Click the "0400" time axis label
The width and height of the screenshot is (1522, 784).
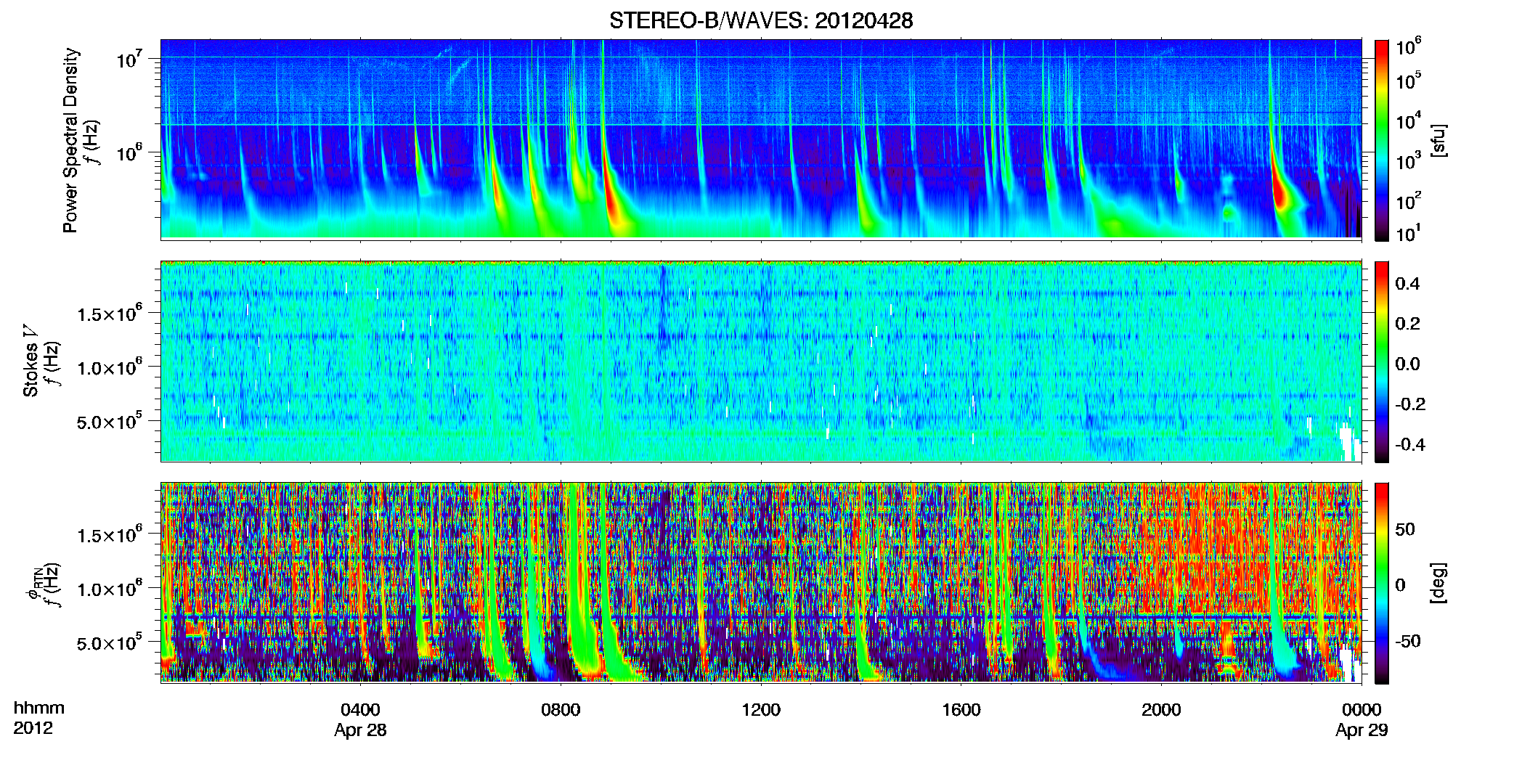[360, 710]
